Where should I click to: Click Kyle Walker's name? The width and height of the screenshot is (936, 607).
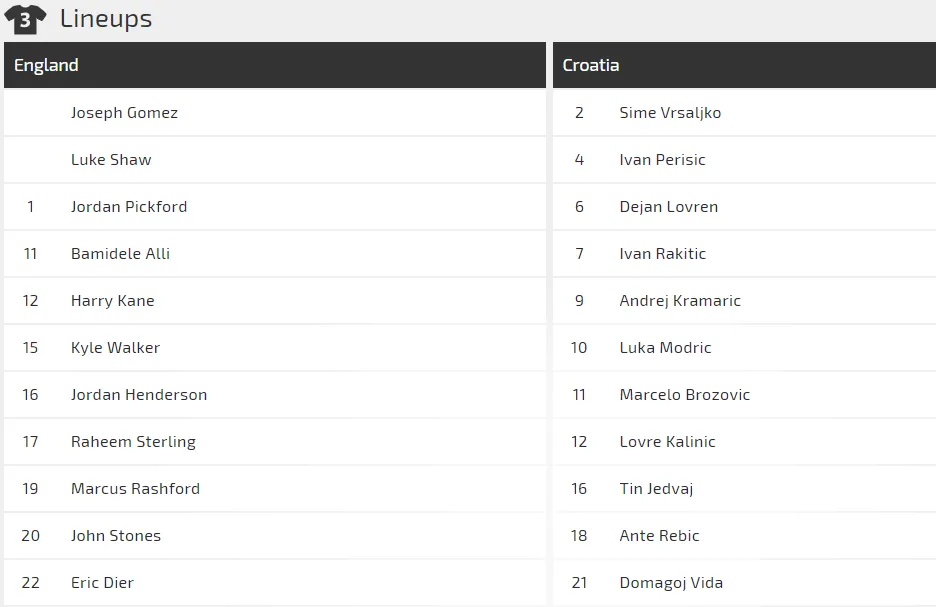(115, 348)
